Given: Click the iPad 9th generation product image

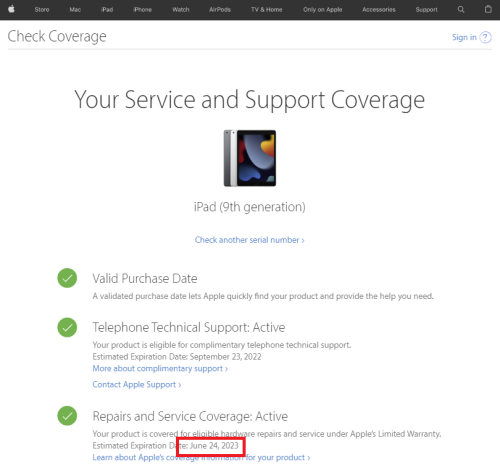Looking at the screenshot, I should click(250, 158).
